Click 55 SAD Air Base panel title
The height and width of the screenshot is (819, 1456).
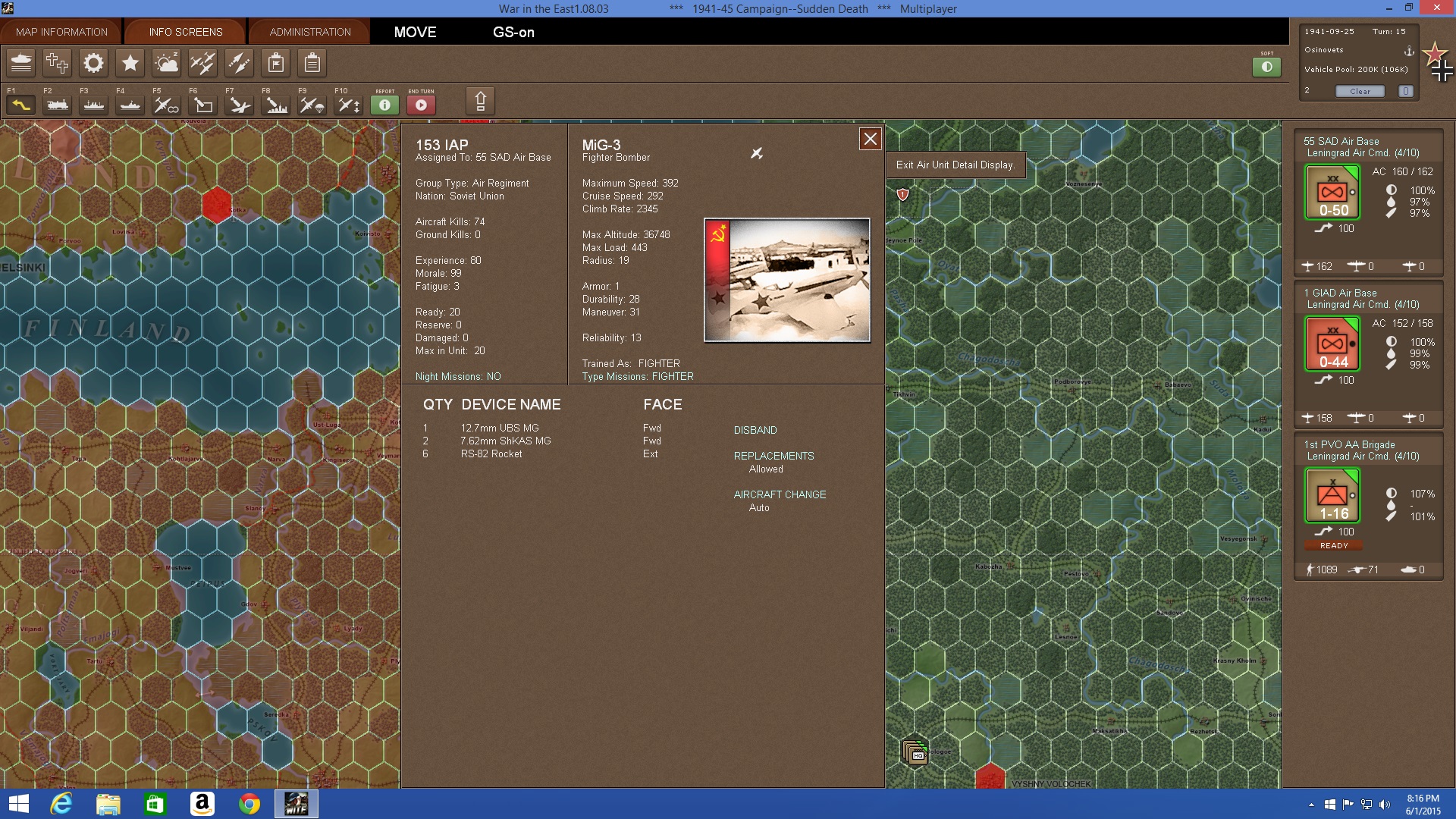[1341, 141]
